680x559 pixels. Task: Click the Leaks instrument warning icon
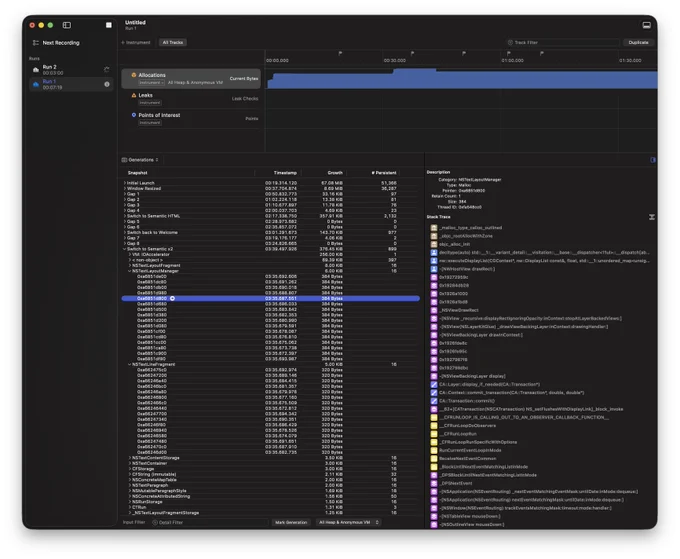point(134,95)
